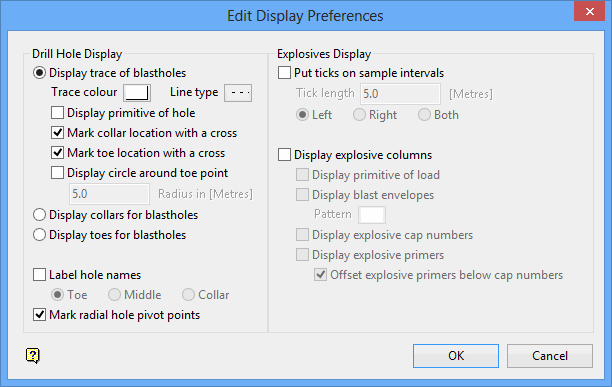The width and height of the screenshot is (612, 387).
Task: Discard changes with the Cancel button
Action: (550, 356)
